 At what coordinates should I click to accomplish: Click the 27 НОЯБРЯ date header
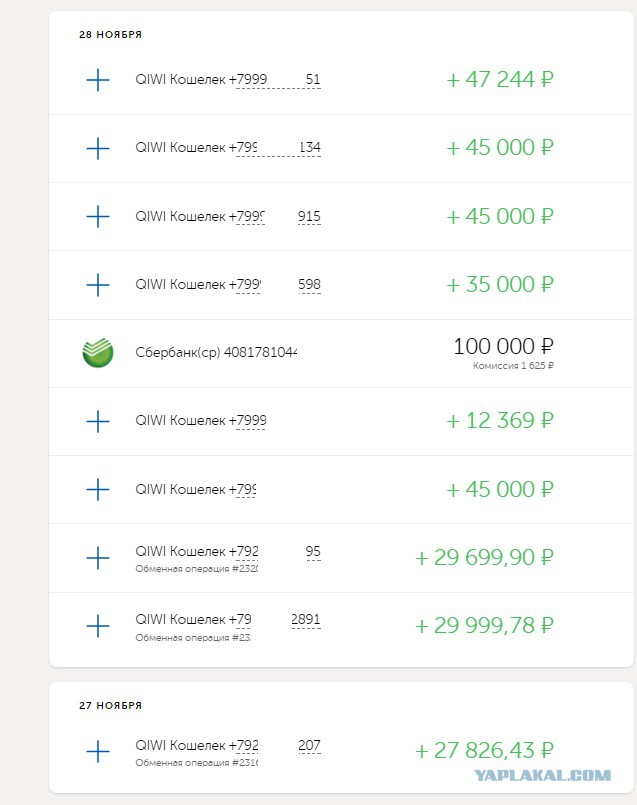click(x=110, y=705)
